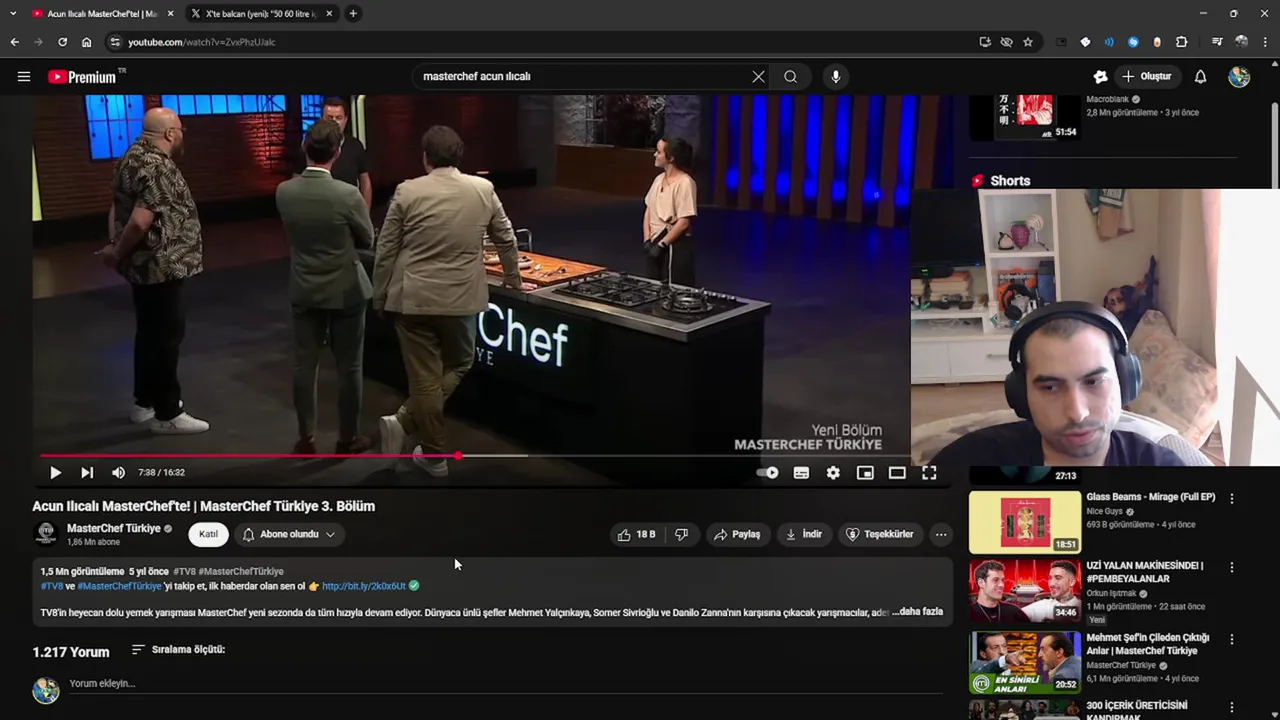Open the three-dot more actions menu
Screen dimensions: 1280x720
pyautogui.click(x=941, y=534)
